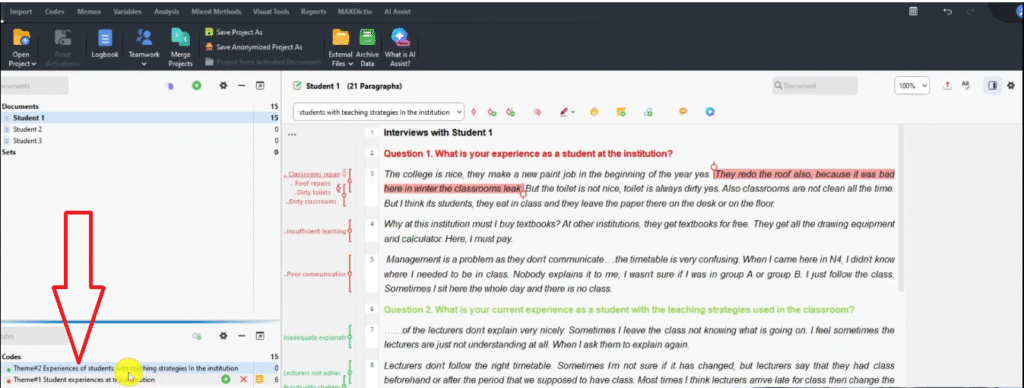Screen dimensions: 1024x388
Task: Click the orange paraphrase icon
Action: [x=683, y=111]
